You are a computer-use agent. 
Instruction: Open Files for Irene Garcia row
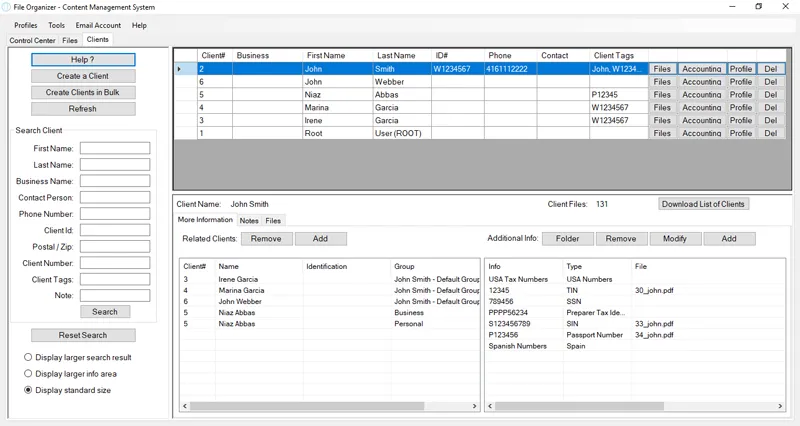[x=662, y=120]
